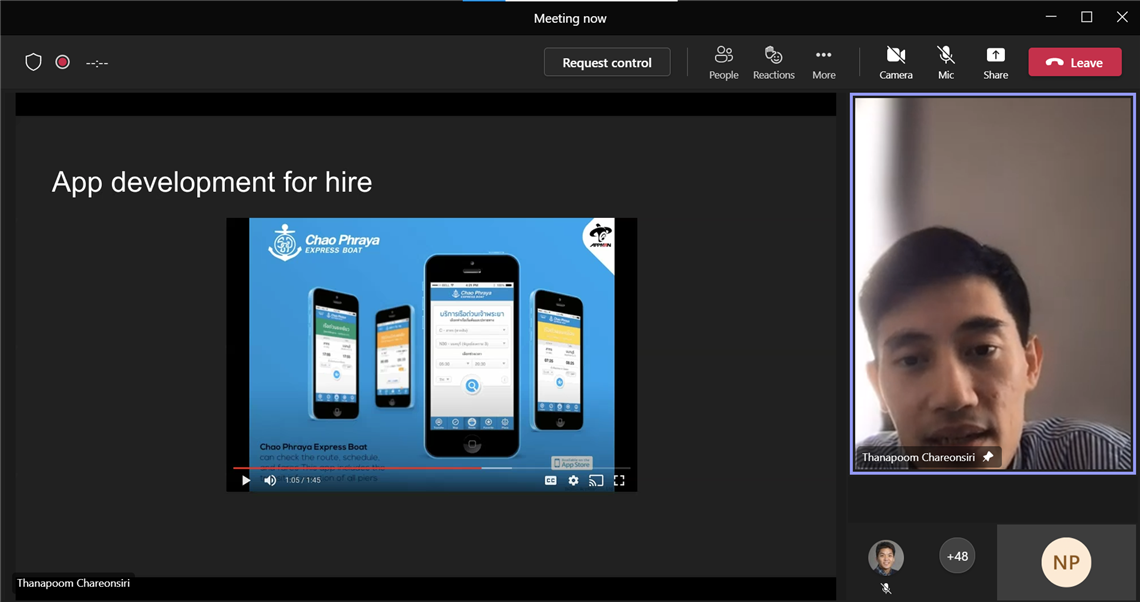Screen dimensions: 1140x602
Task: Open the Reactions menu
Action: 773,62
